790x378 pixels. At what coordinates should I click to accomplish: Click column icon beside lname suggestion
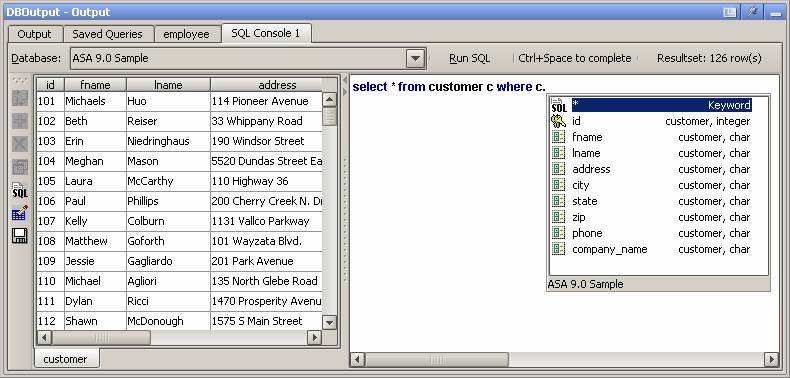pyautogui.click(x=559, y=153)
